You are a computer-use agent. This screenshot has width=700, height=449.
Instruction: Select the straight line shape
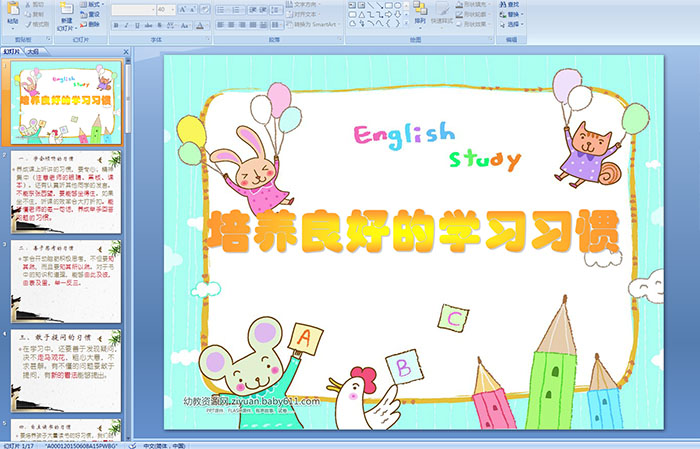point(371,5)
